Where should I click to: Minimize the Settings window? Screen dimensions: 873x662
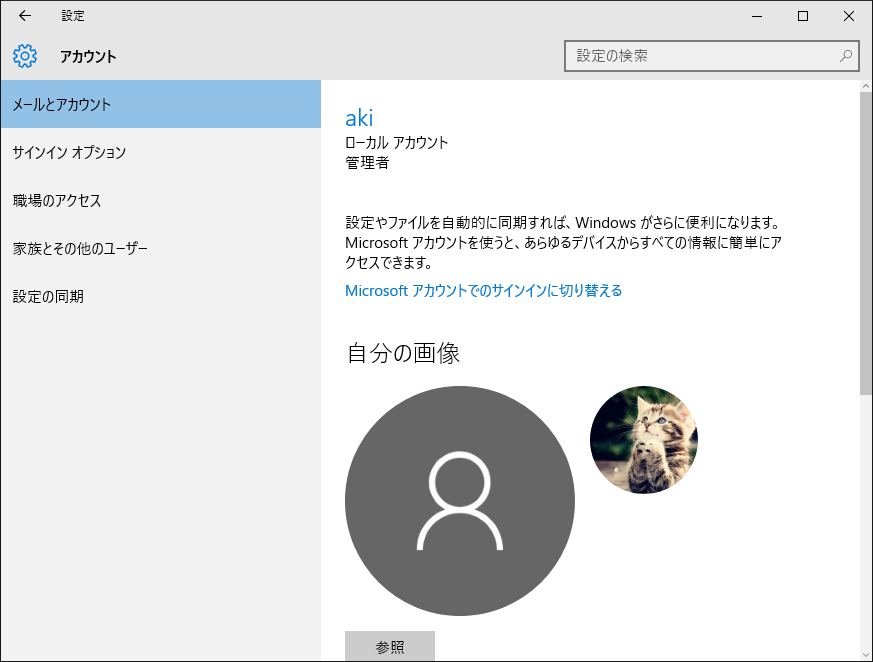tap(756, 16)
